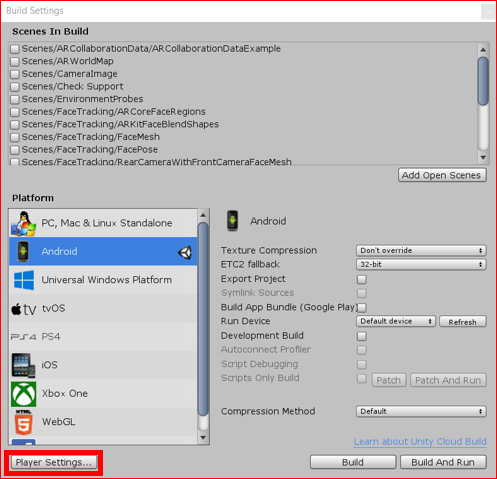Screen dimensions: 497x479
Task: Close the Build Settings window
Action: tap(488, 11)
